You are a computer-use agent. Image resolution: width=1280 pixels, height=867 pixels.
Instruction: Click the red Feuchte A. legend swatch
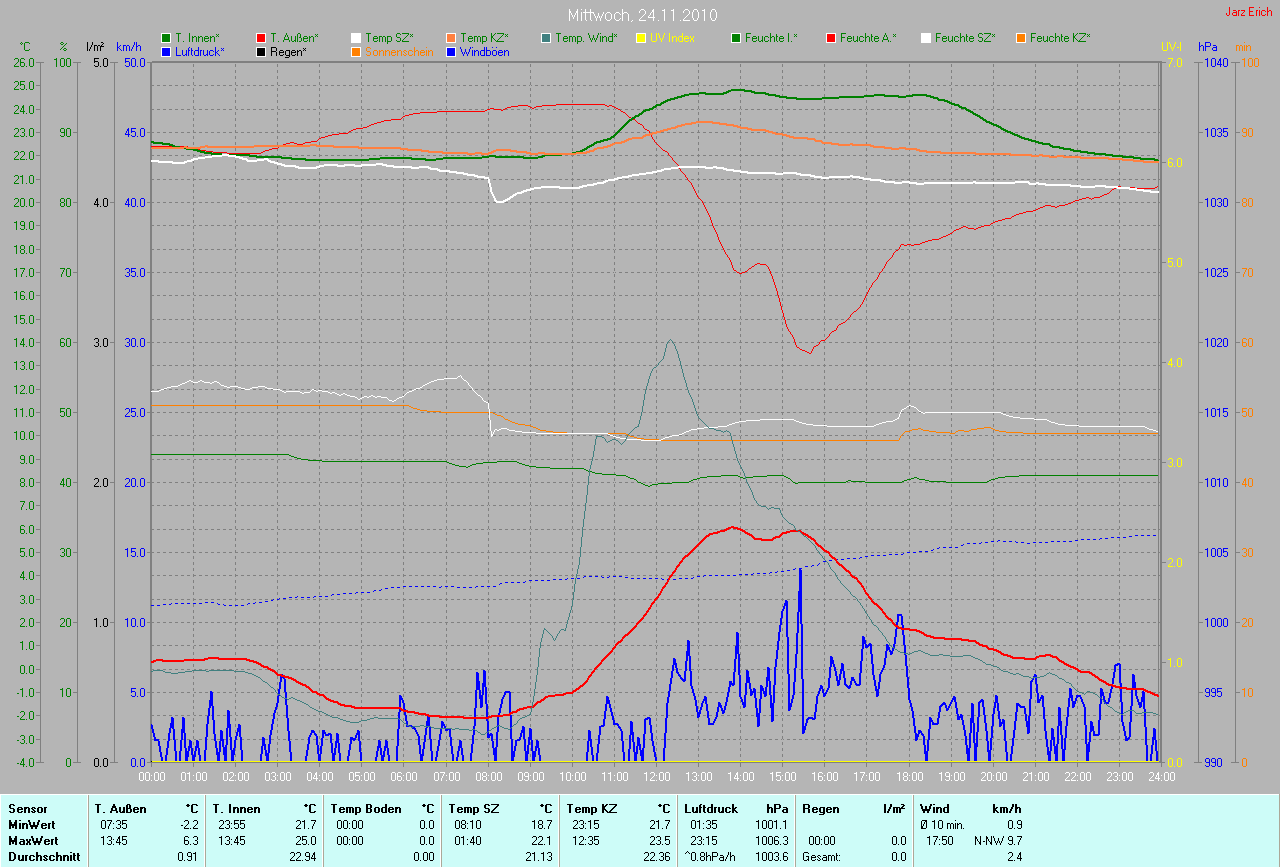coord(831,38)
